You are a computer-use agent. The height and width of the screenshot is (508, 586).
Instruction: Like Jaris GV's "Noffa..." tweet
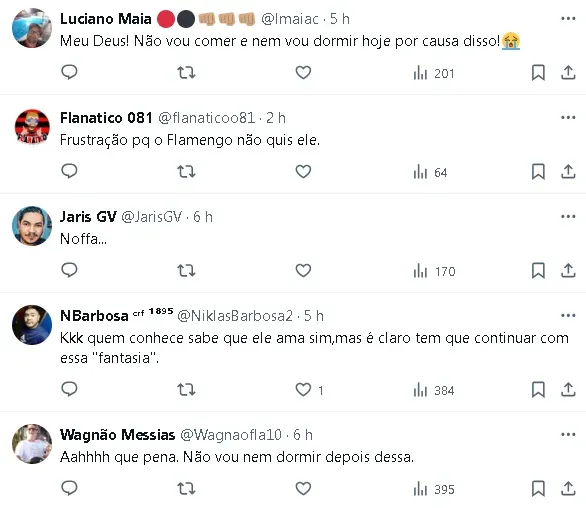click(303, 270)
